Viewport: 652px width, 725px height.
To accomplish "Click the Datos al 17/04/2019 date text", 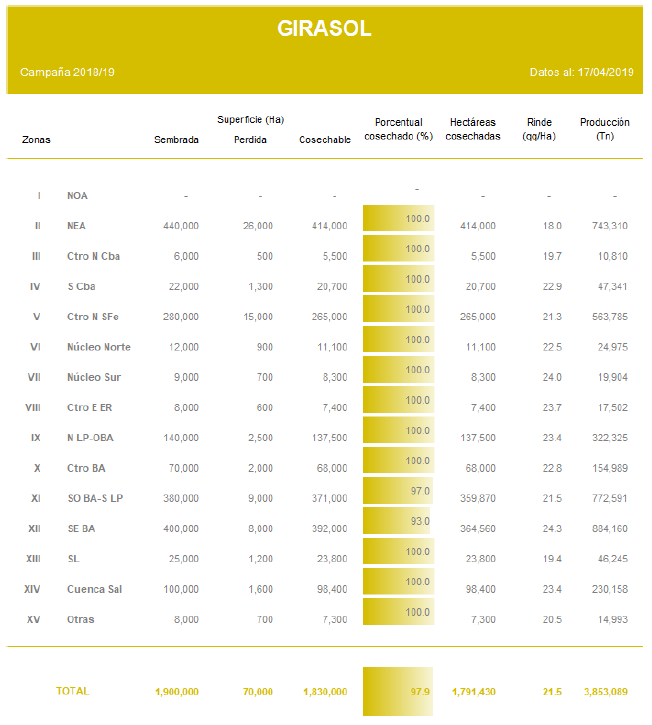I will click(x=581, y=72).
